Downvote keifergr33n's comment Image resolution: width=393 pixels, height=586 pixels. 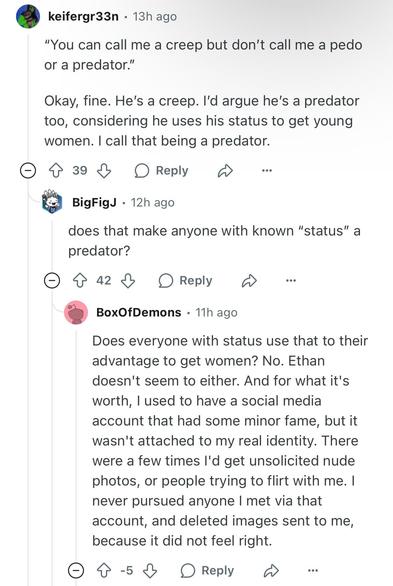pos(104,171)
